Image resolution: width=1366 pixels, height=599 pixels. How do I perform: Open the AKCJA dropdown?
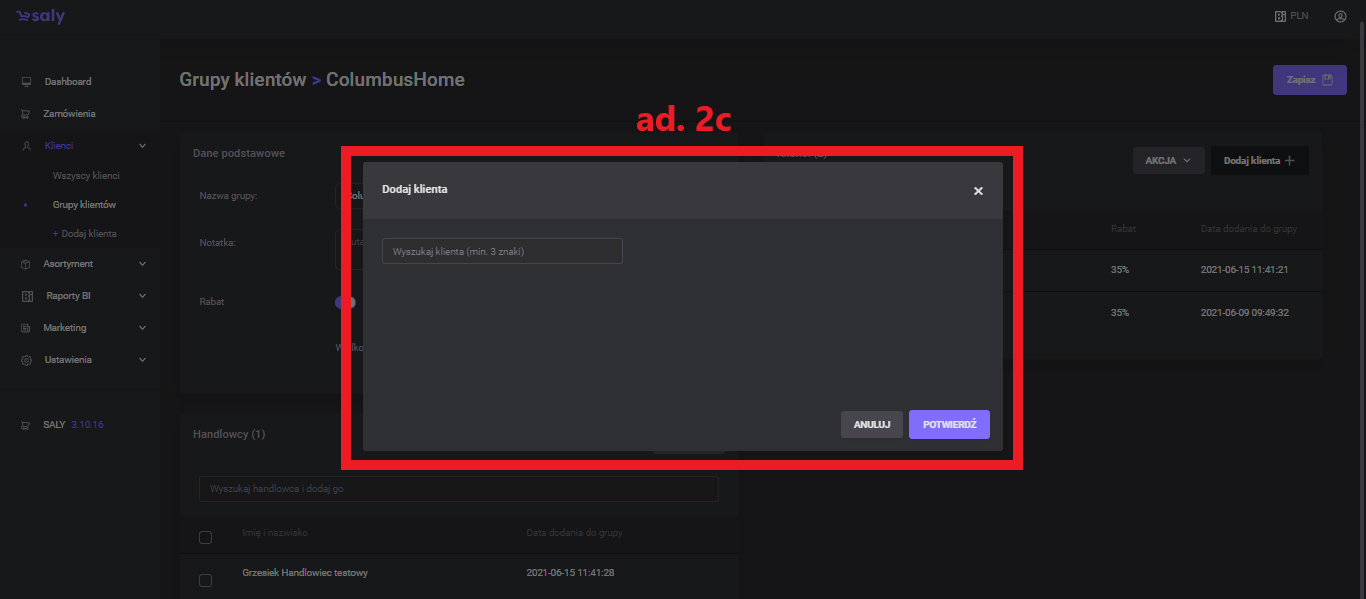(x=1168, y=161)
